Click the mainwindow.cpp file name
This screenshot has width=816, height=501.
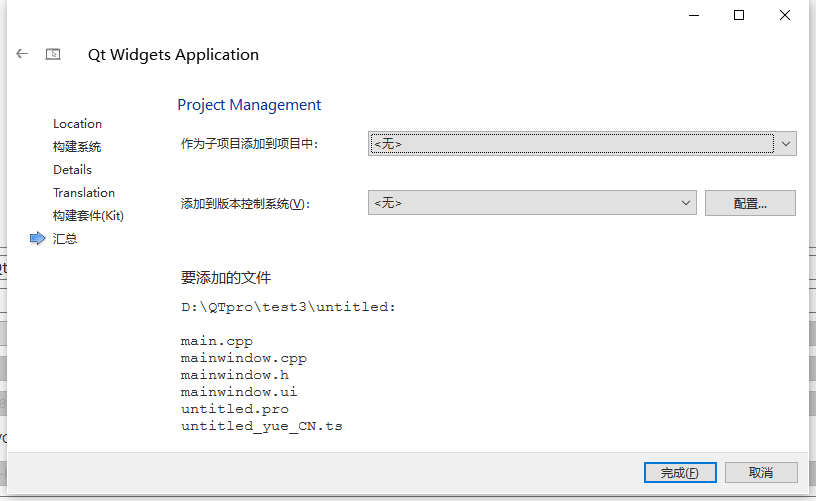pos(244,358)
